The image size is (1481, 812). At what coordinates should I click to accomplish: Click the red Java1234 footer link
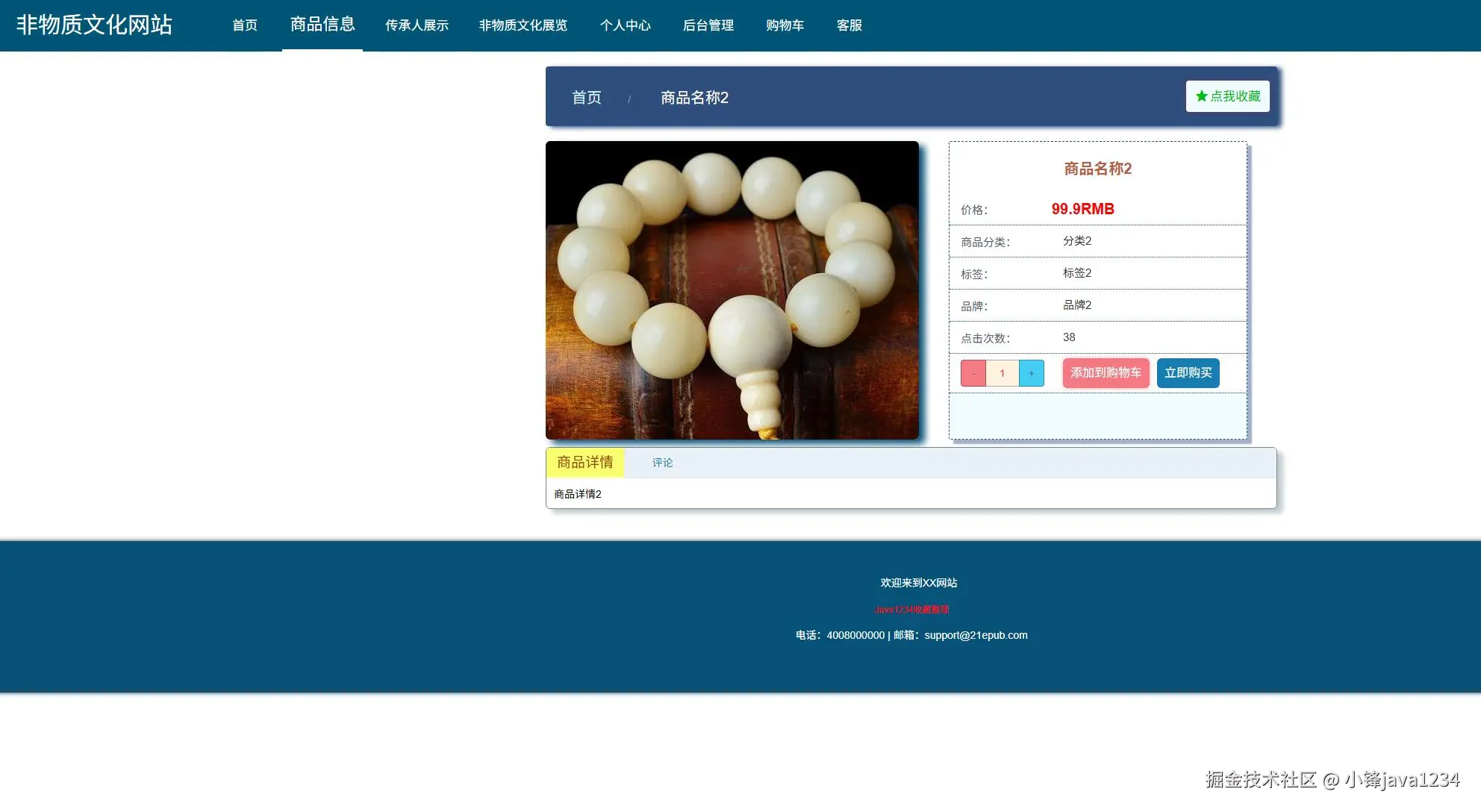911,610
